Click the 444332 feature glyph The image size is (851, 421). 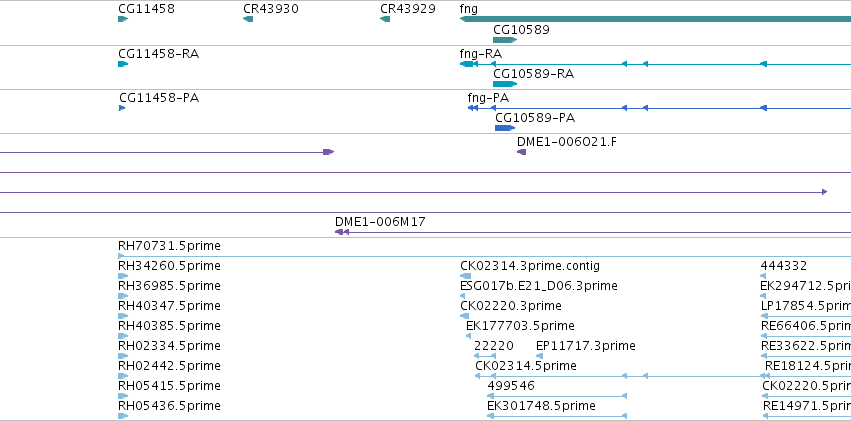[764, 276]
